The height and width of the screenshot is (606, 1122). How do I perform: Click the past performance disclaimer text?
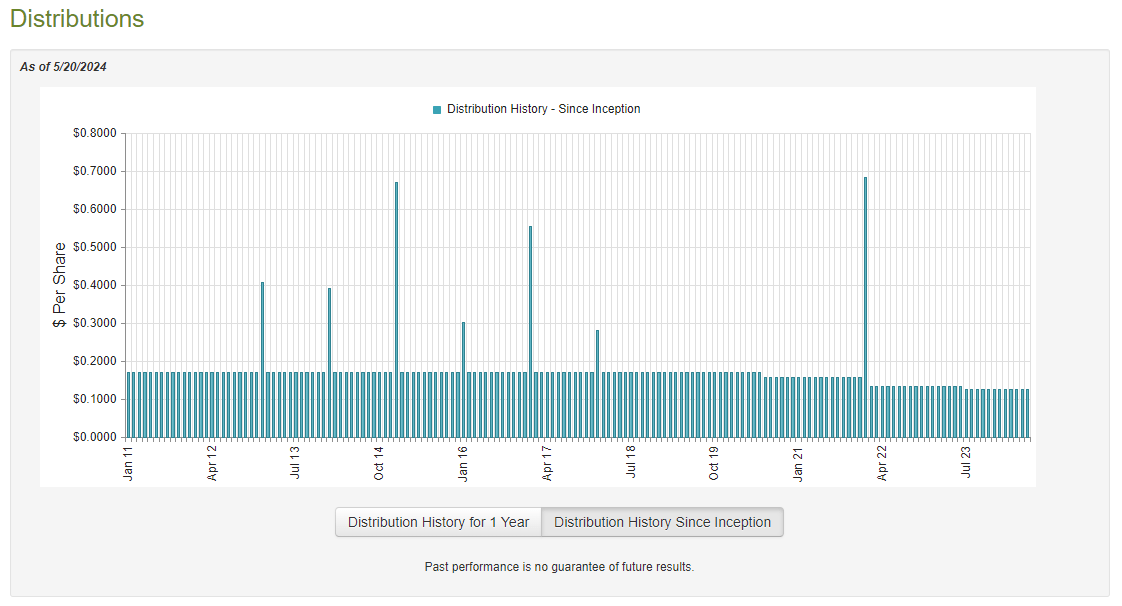click(x=559, y=567)
